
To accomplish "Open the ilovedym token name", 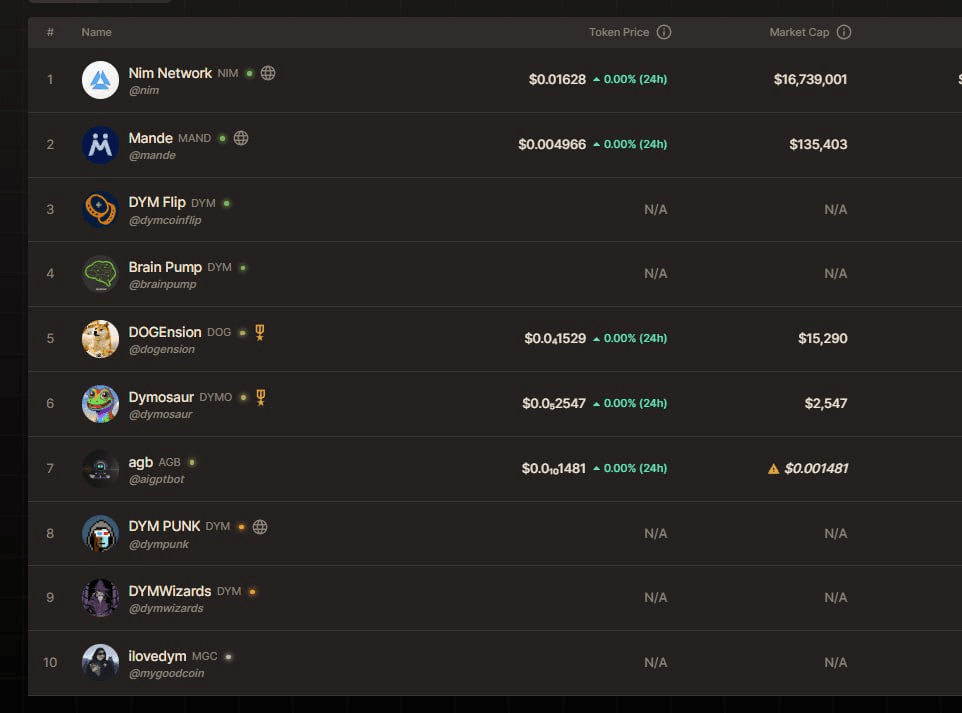I will (157, 656).
